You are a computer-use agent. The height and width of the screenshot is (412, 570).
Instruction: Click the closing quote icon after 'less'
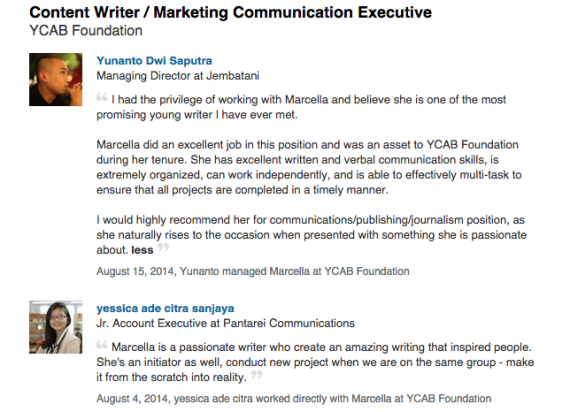tap(163, 247)
